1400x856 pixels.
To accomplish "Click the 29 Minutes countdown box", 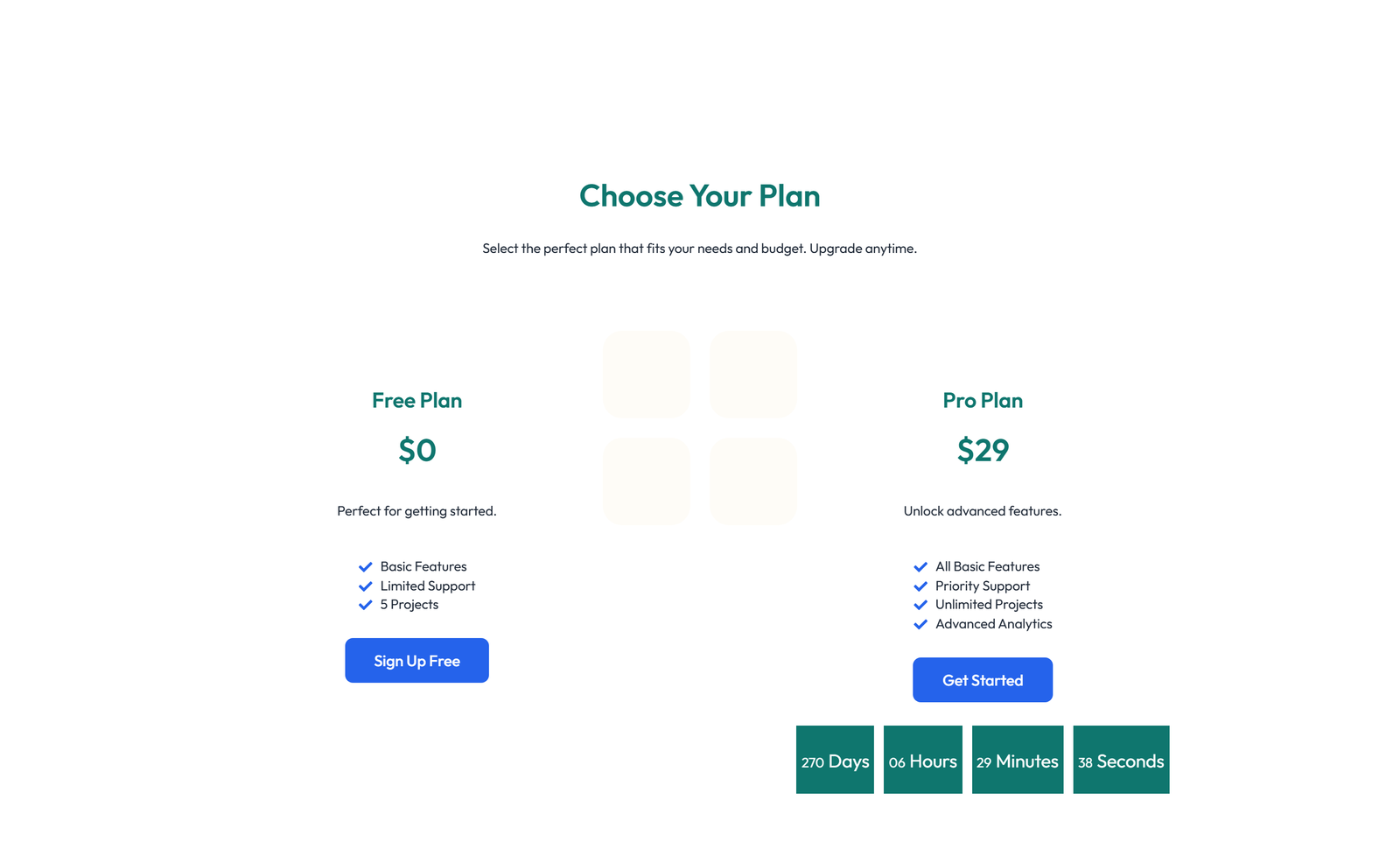I will (x=1018, y=760).
